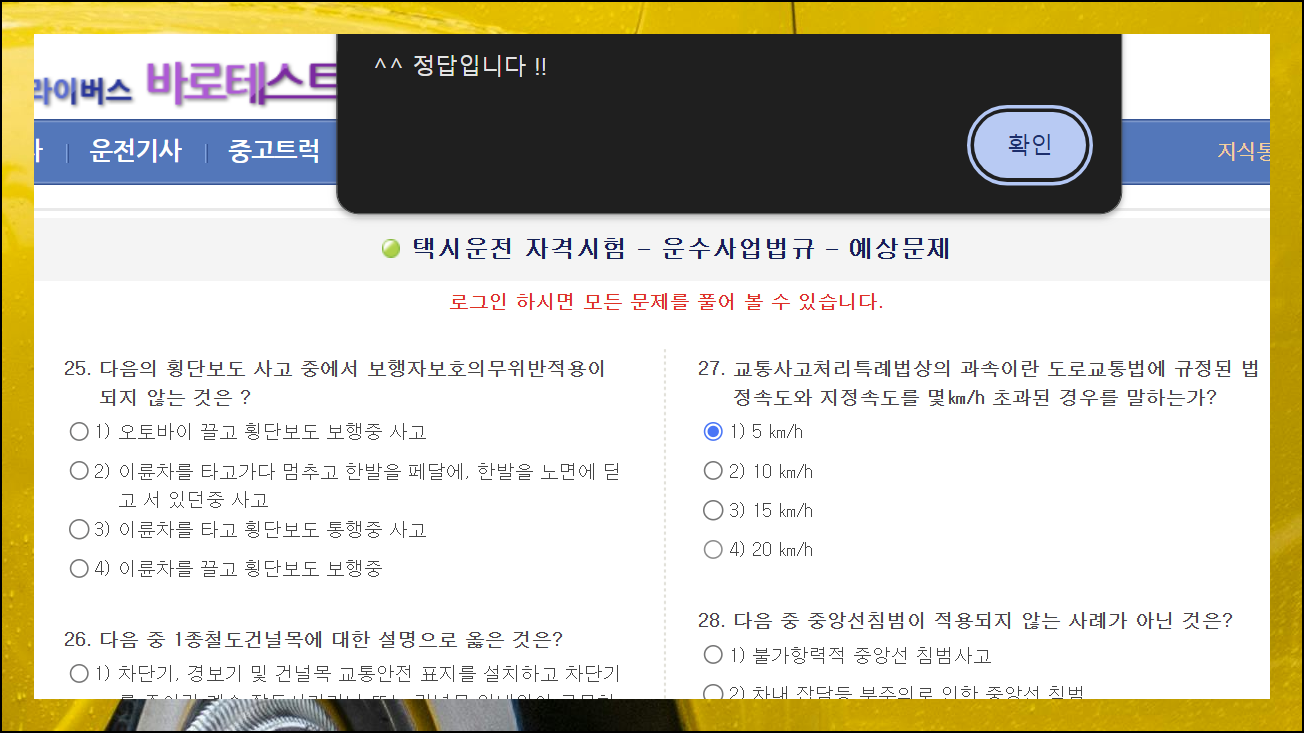Image resolution: width=1304 pixels, height=733 pixels.
Task: Select option 4) 이륜차를 끌고 횡단보도 보행중
Action: tap(79, 568)
